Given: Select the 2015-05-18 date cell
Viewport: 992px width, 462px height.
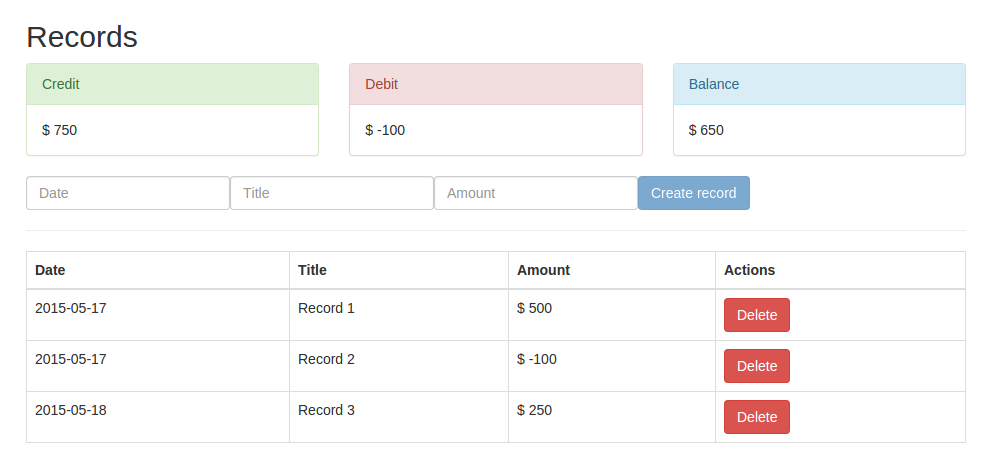Looking at the screenshot, I should click(70, 410).
